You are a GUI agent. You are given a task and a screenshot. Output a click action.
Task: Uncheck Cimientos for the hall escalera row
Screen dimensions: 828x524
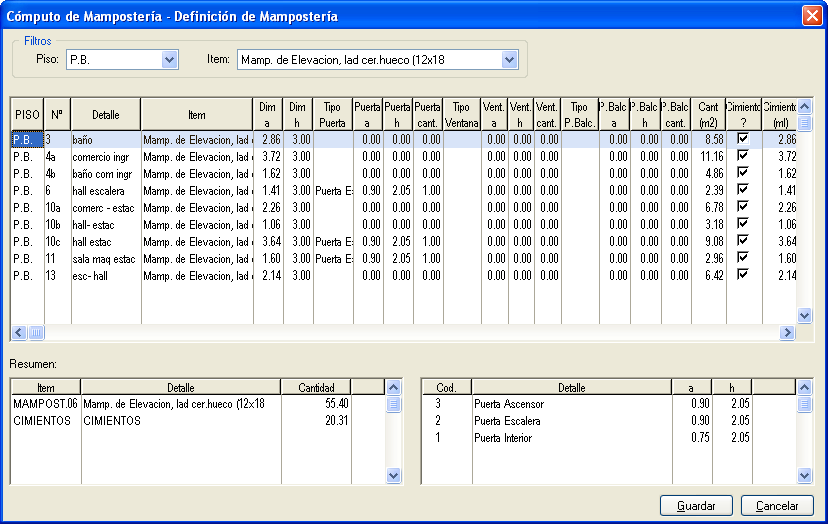742,189
